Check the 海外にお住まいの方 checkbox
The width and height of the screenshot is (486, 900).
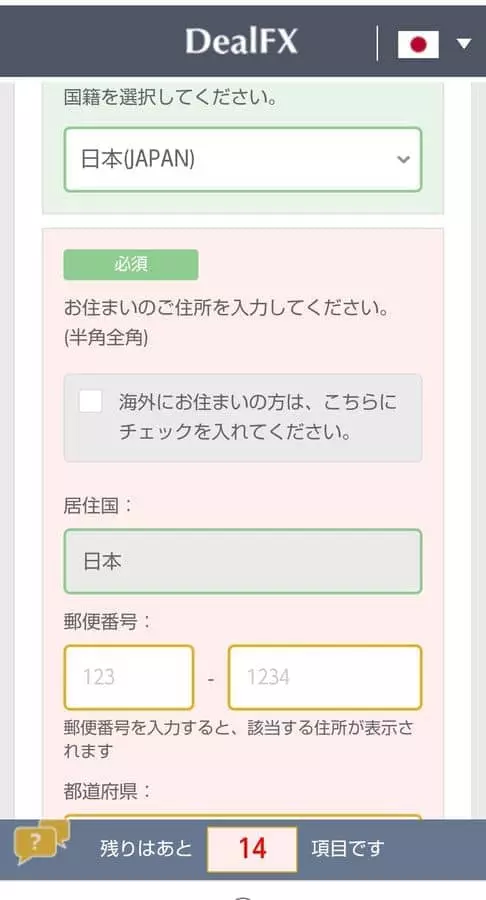click(x=91, y=401)
